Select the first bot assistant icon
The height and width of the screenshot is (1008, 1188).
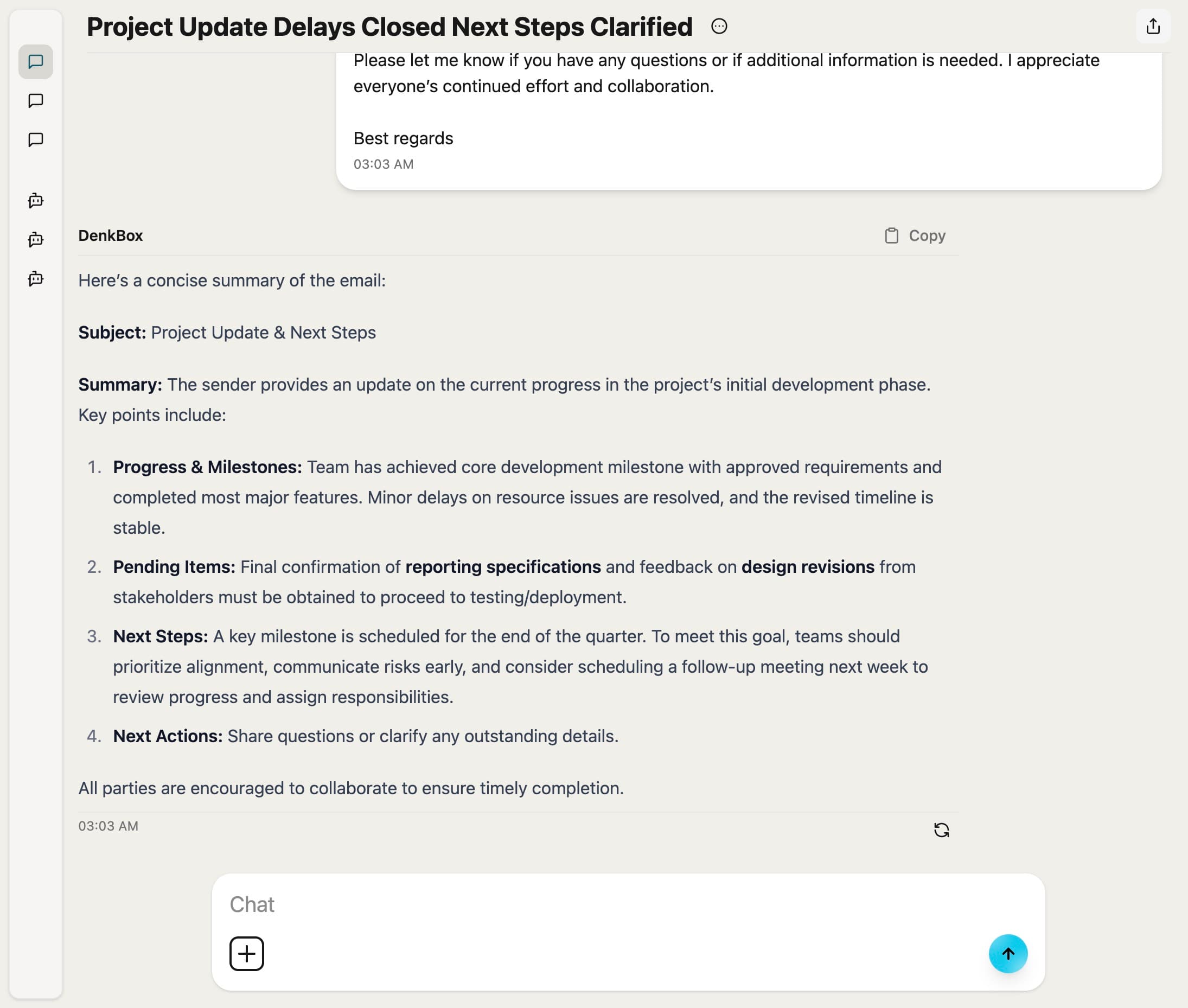coord(35,201)
